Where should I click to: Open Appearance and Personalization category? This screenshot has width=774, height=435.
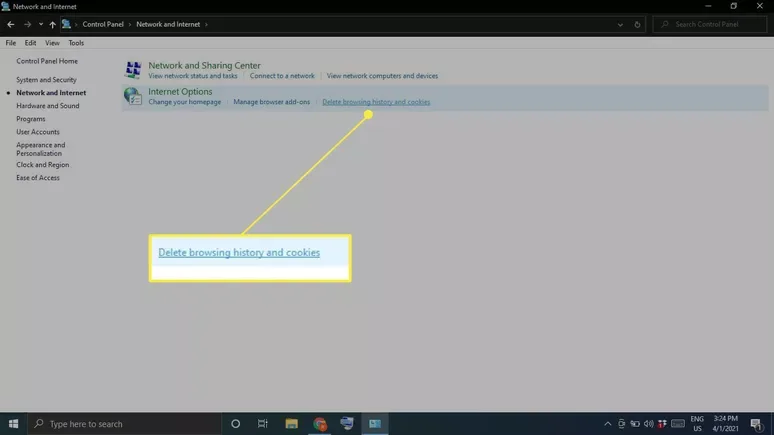coord(40,149)
